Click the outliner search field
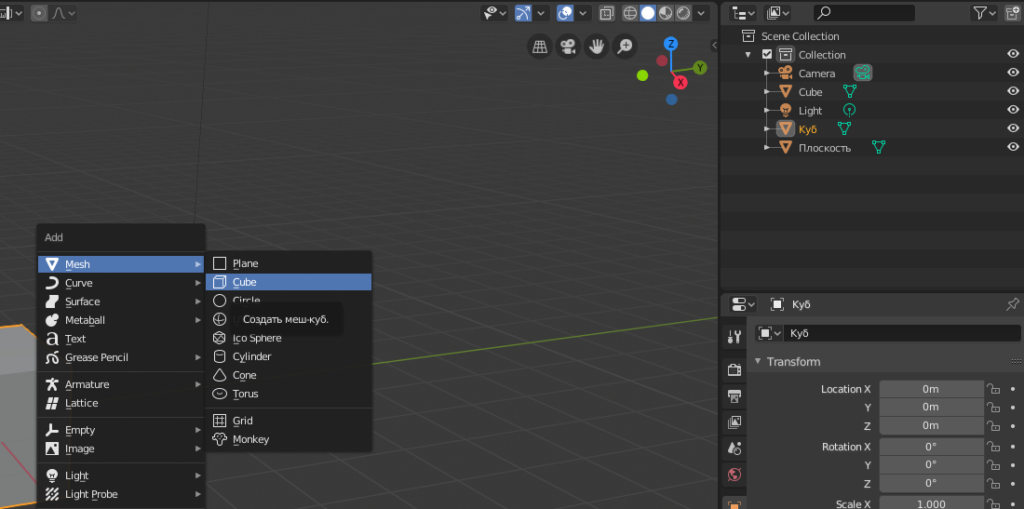 (x=865, y=13)
